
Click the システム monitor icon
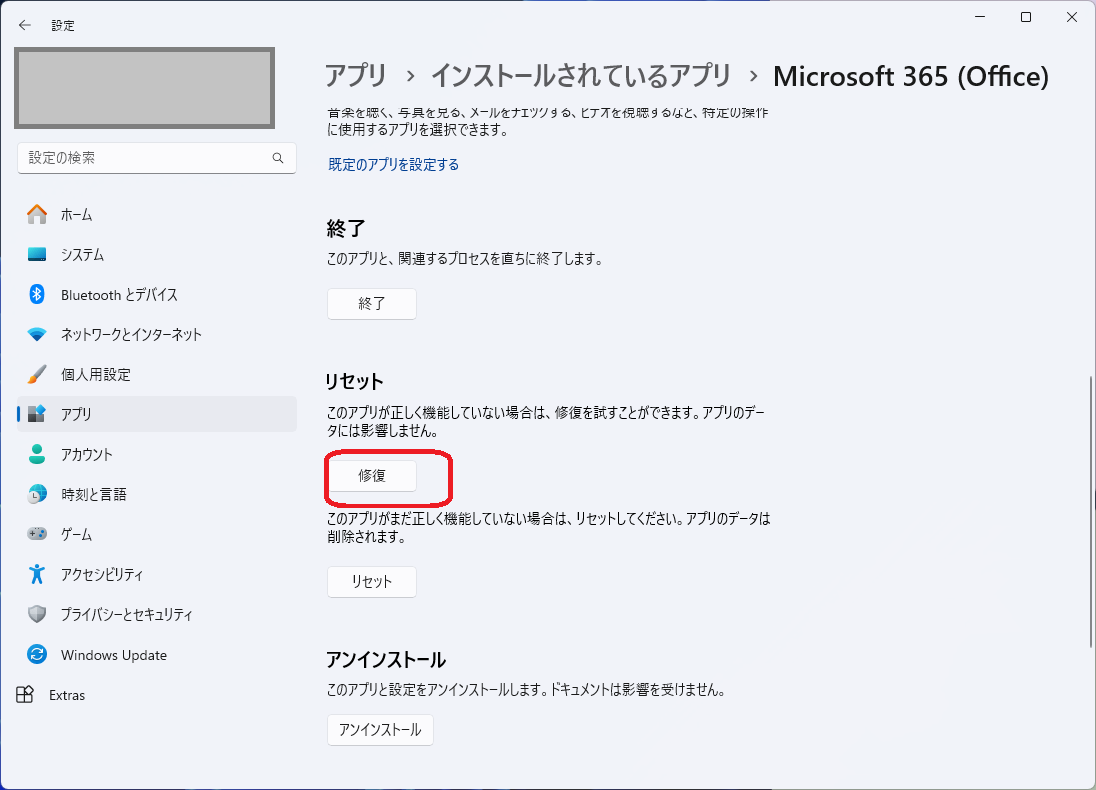(37, 254)
